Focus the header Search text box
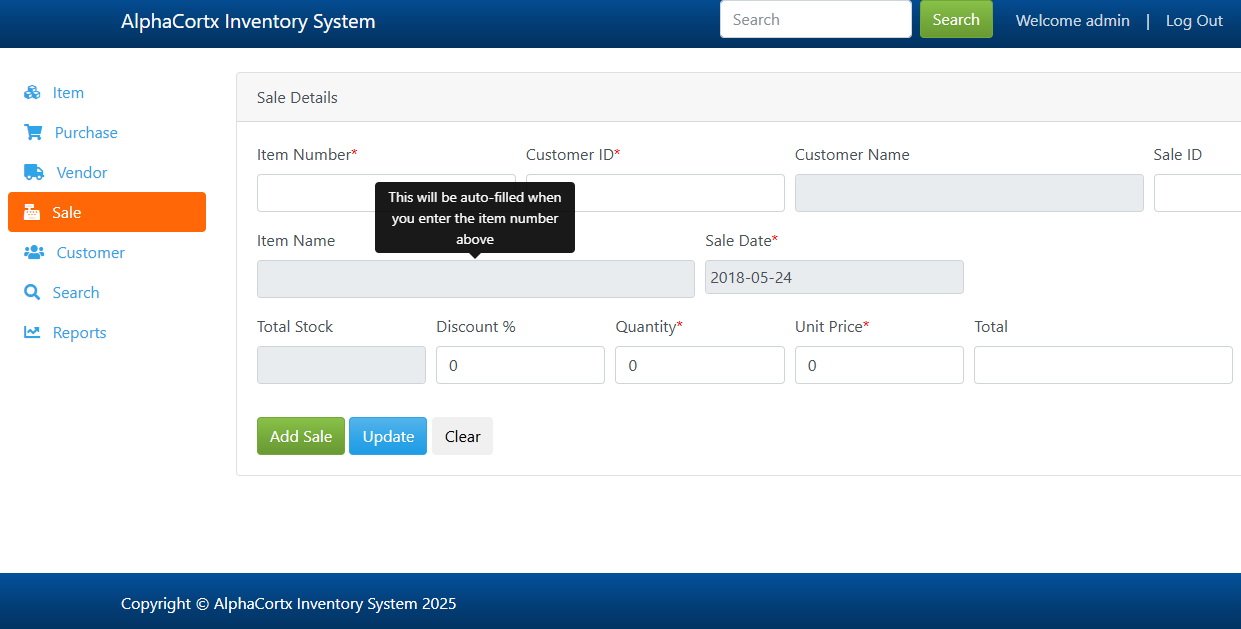 [x=816, y=19]
